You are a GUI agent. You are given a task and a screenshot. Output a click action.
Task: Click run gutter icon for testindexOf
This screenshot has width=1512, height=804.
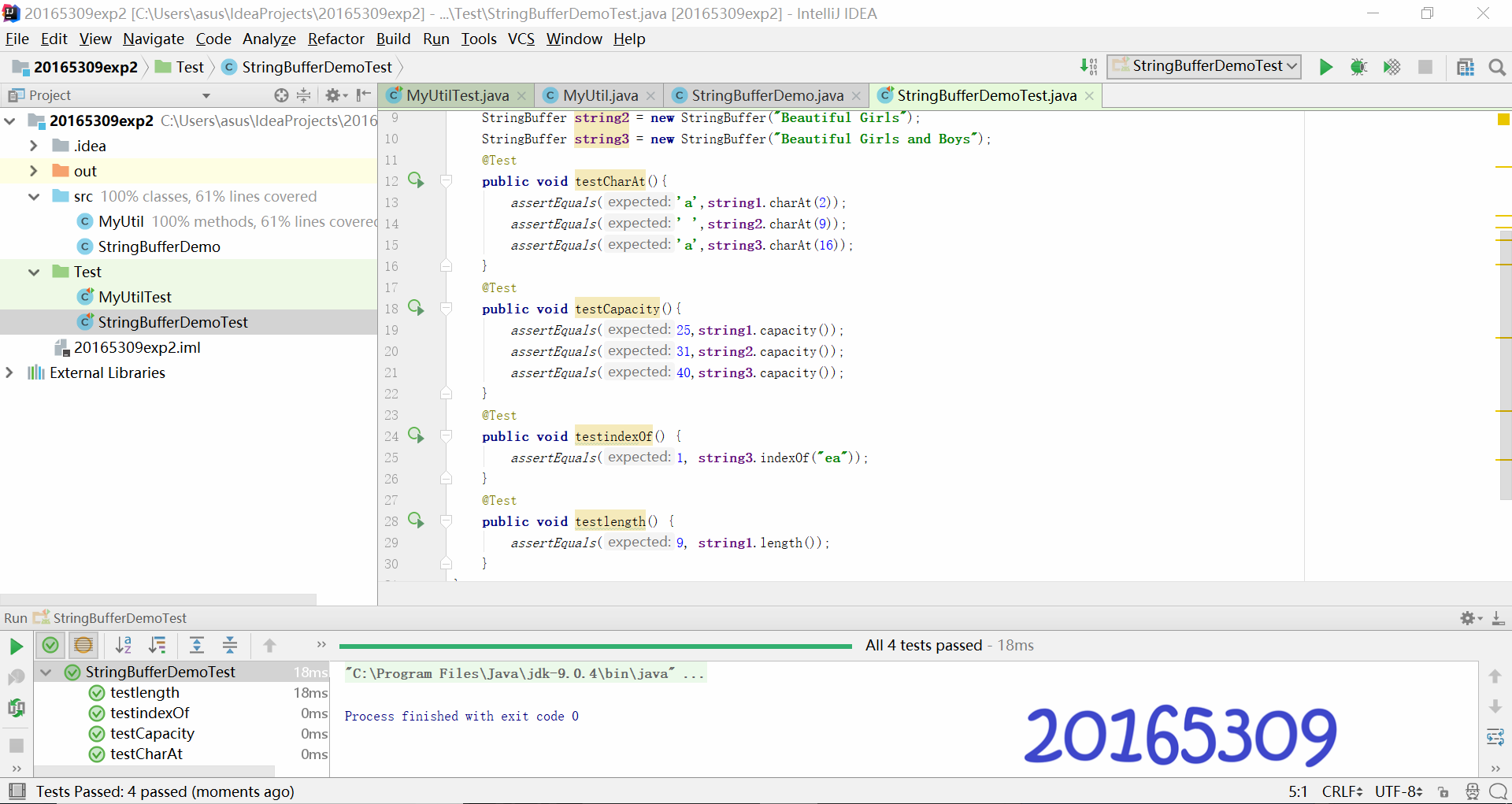(416, 436)
